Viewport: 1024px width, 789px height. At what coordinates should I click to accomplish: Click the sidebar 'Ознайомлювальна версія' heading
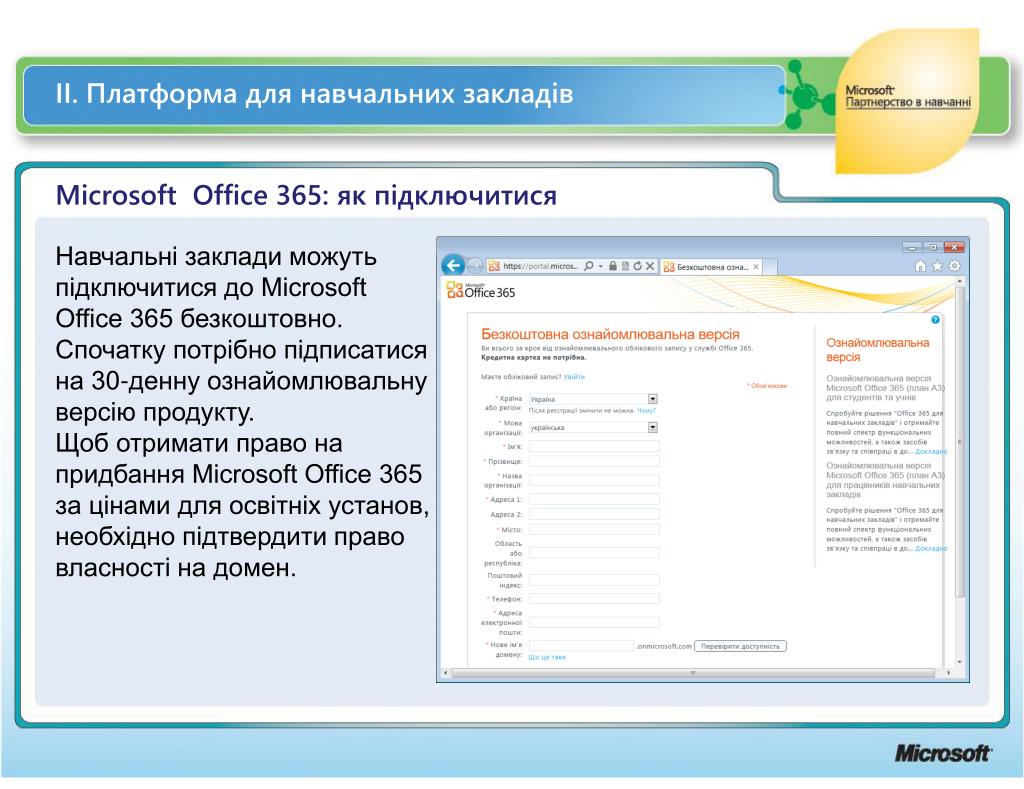coord(877,349)
